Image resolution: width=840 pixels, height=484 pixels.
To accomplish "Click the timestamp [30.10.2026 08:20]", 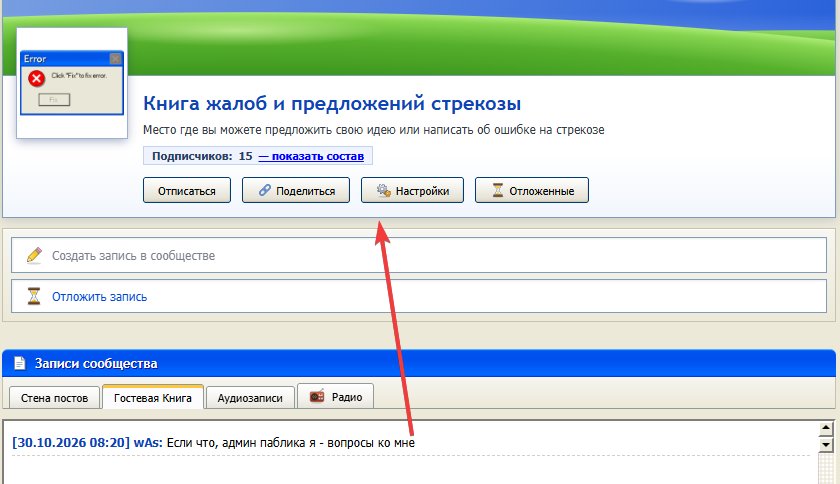I will click(x=71, y=443).
